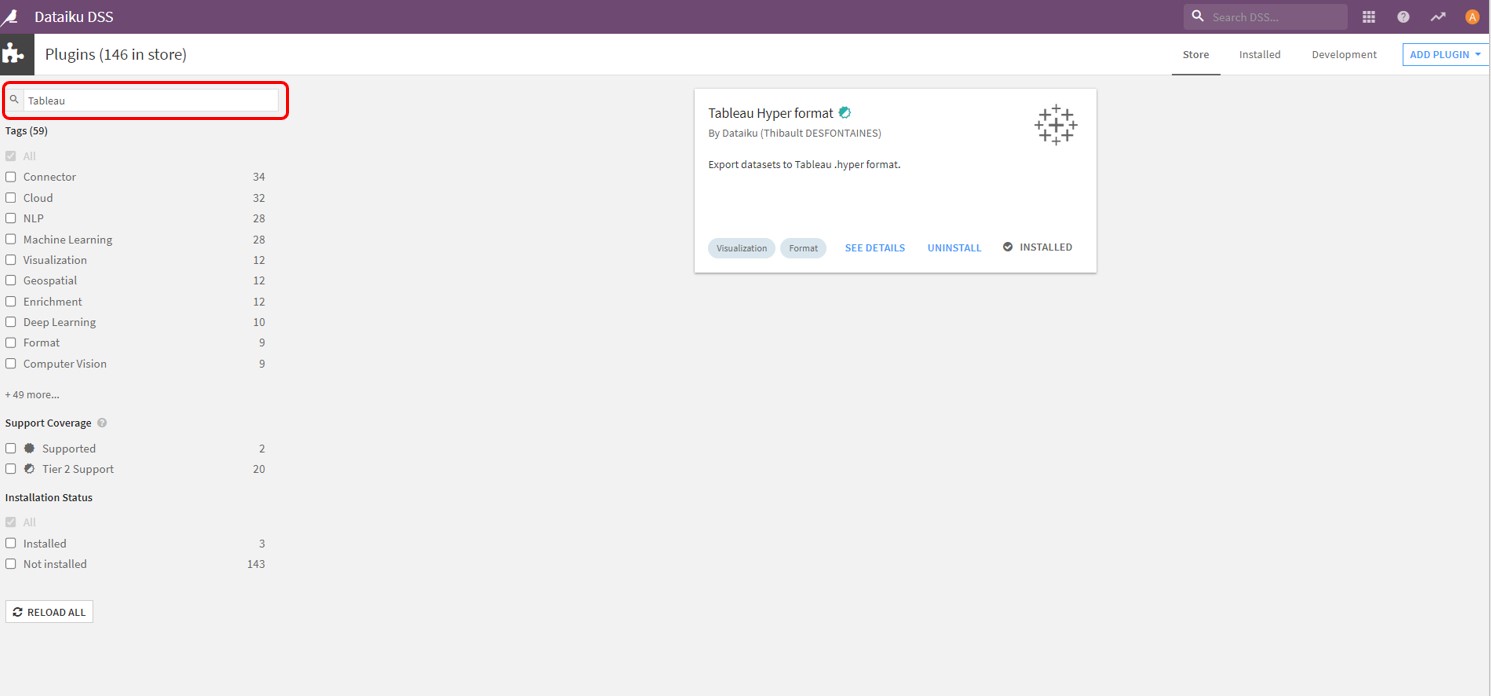This screenshot has width=1491, height=696.
Task: Open the ADD PLUGIN dropdown
Action: pos(1446,55)
